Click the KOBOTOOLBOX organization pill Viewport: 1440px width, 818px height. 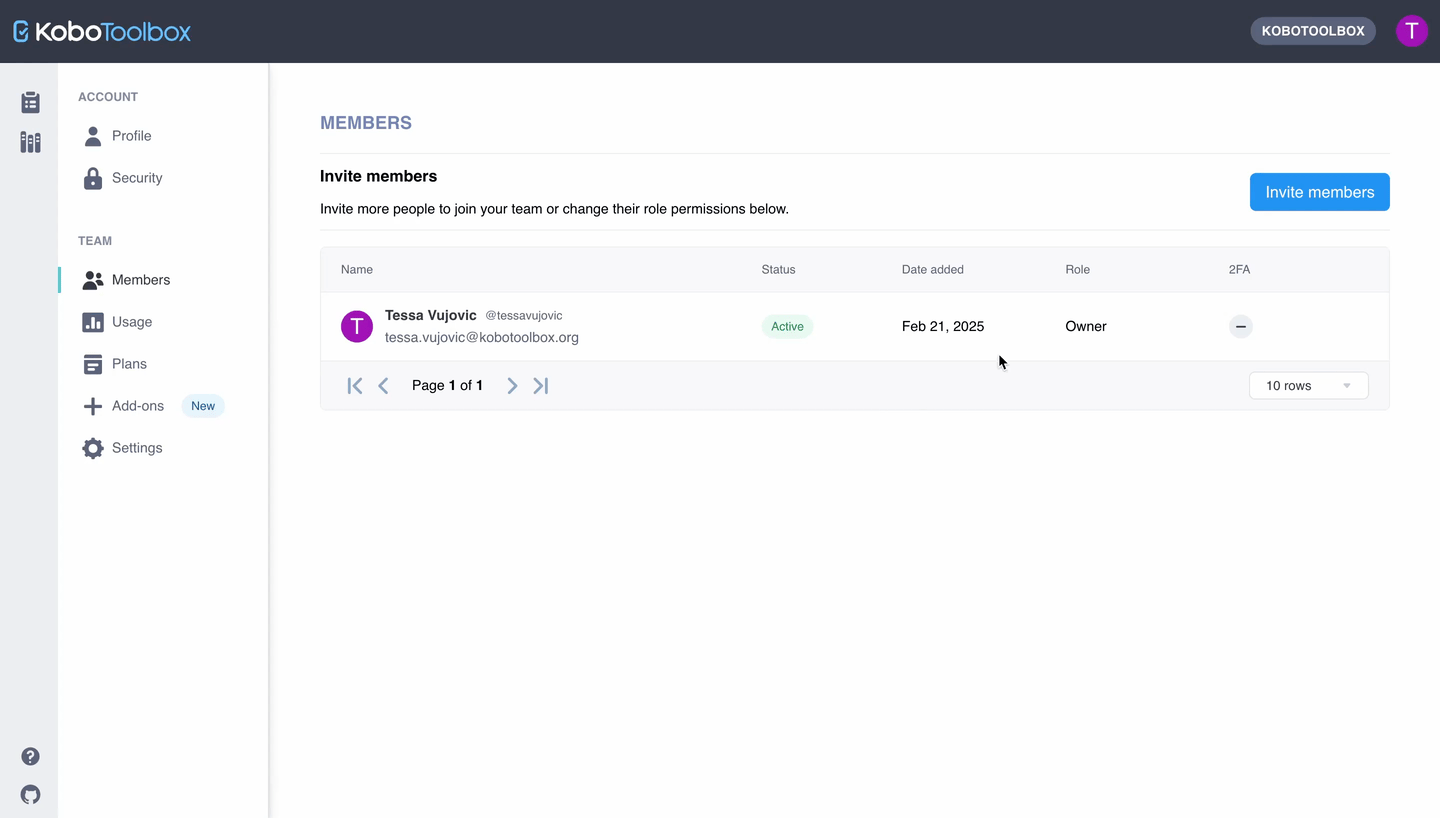pos(1313,31)
